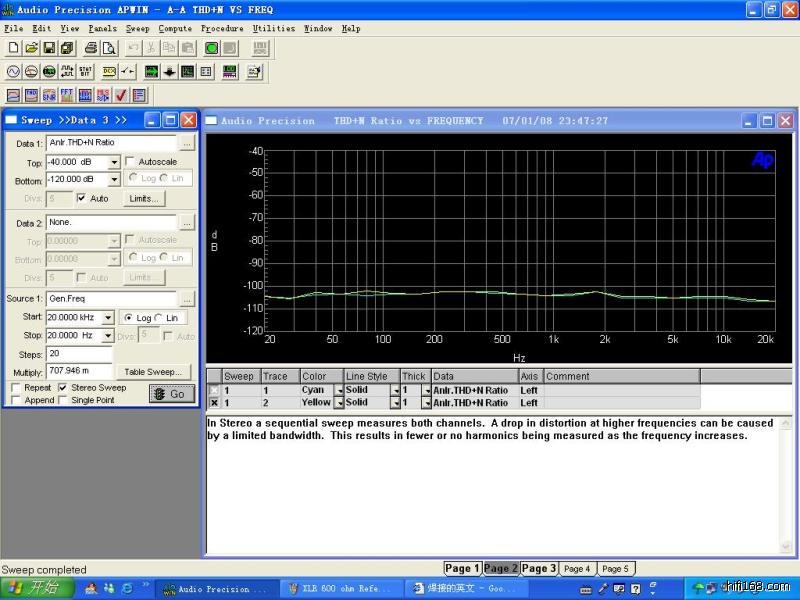
Task: Click the Print Preview toolbar icon
Action: coord(108,48)
